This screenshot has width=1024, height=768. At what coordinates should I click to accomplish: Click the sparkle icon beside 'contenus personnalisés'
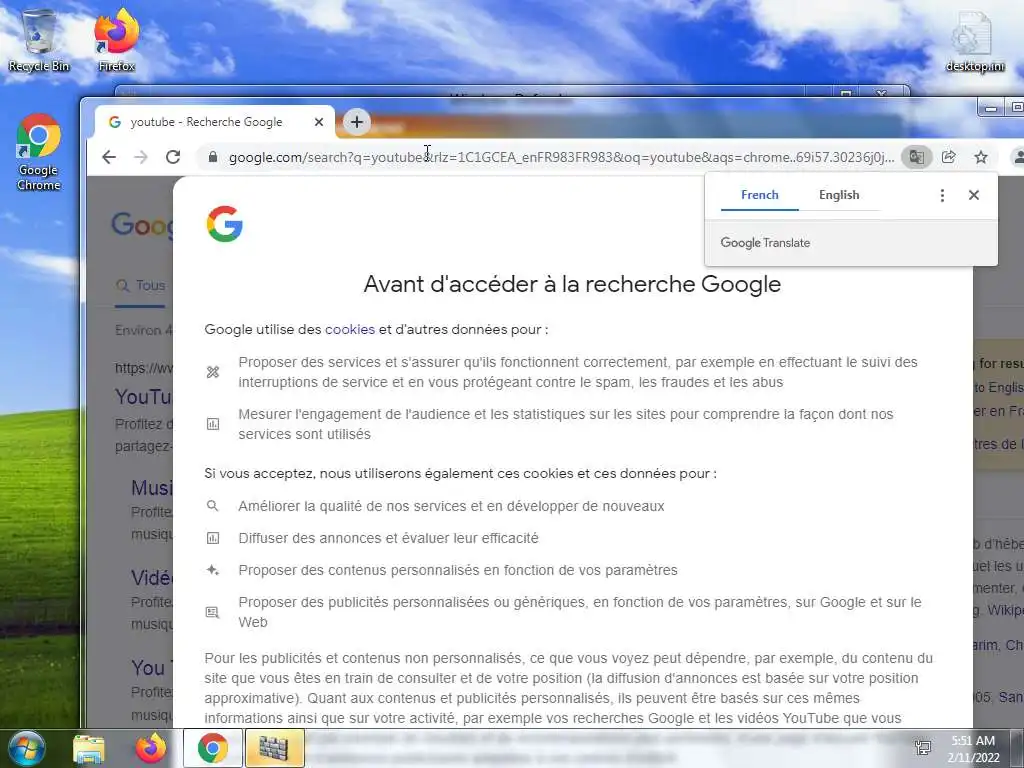(x=213, y=570)
